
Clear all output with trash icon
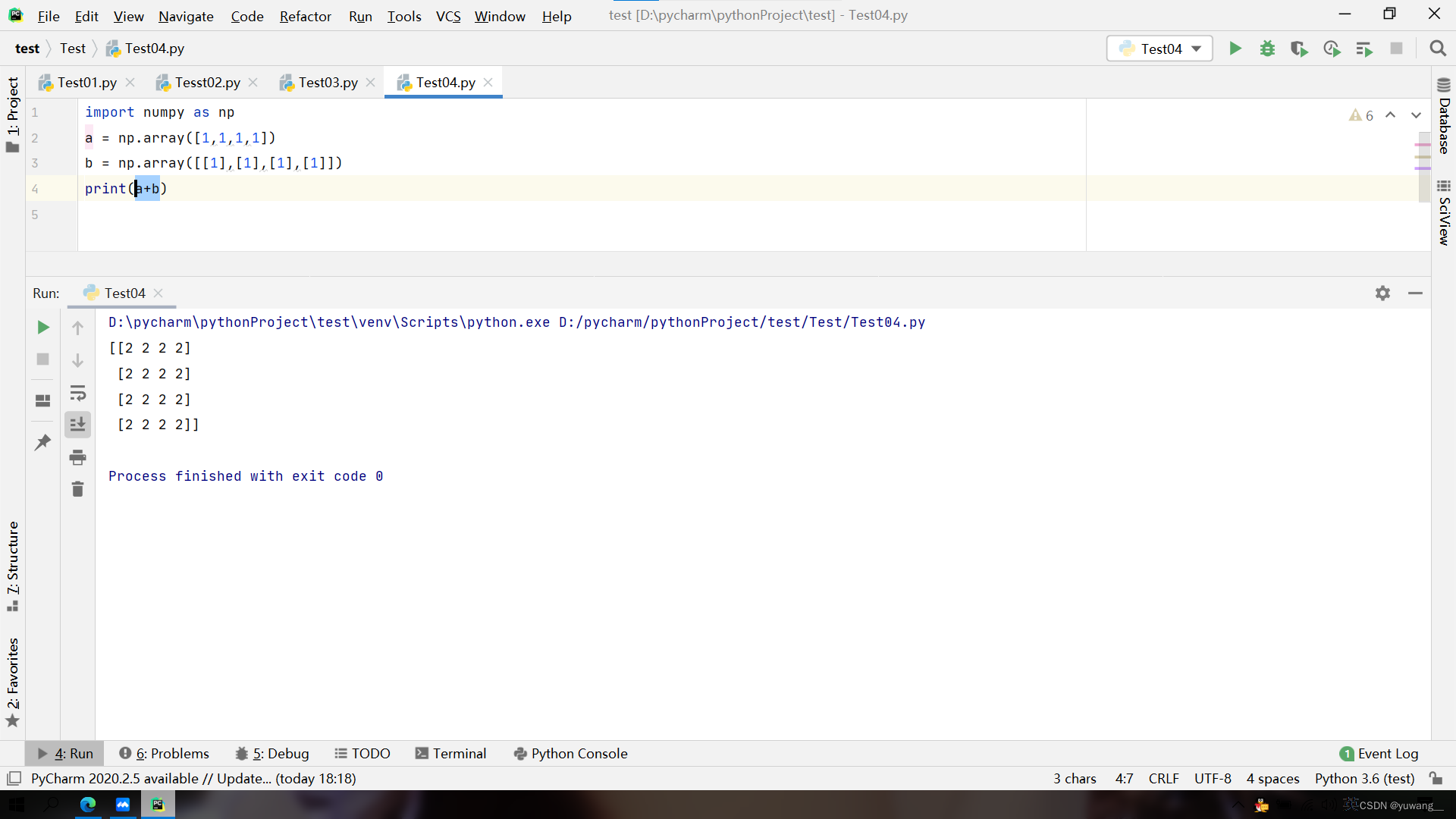77,489
